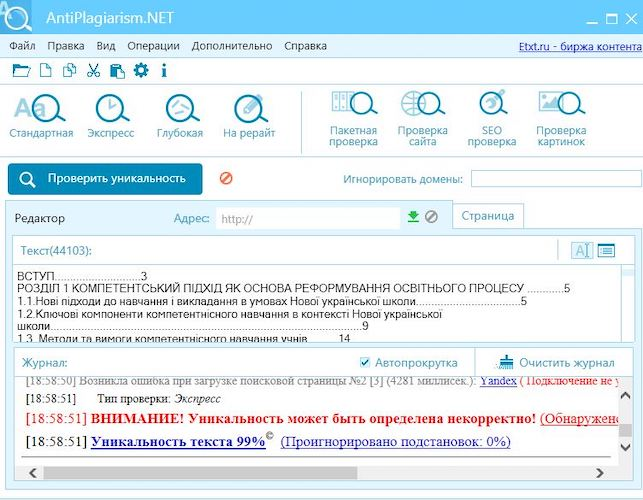Click journal horizontal scroll left arrow
This screenshot has height=500, width=643.
pyautogui.click(x=33, y=473)
